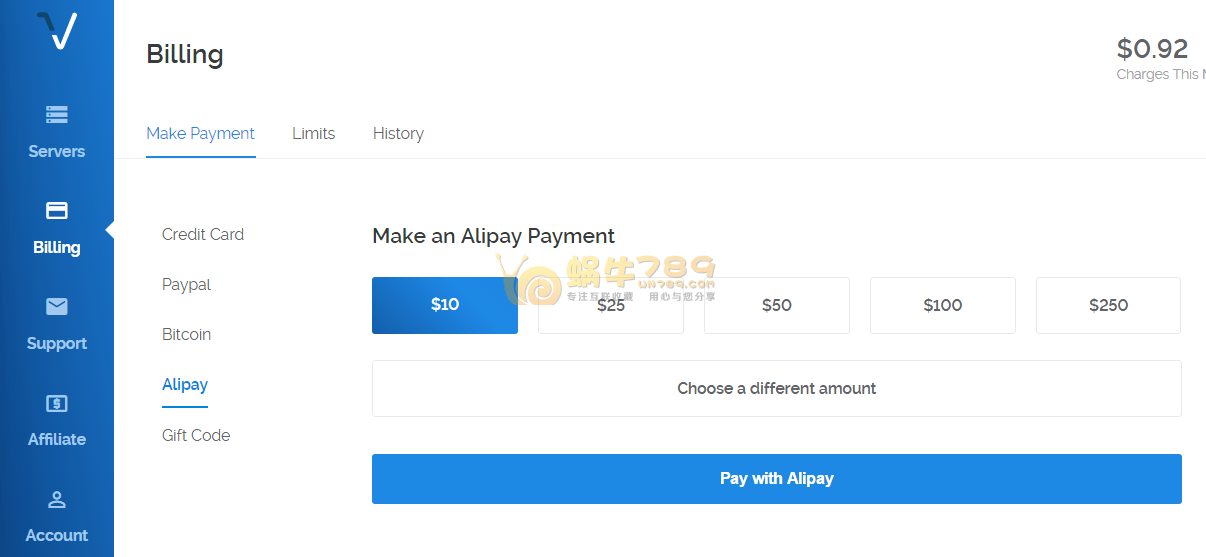Click the Vultr logo icon
Screen dimensions: 1206x557
56,32
